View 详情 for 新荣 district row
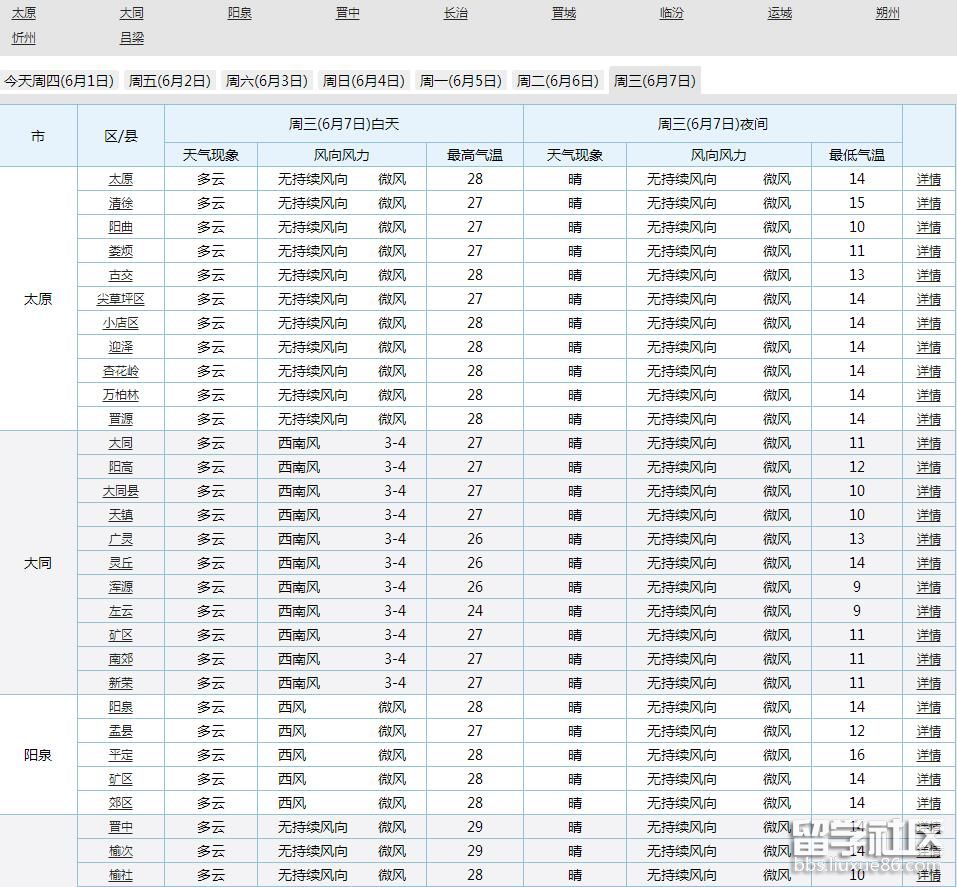The height and width of the screenshot is (887, 957). (928, 683)
